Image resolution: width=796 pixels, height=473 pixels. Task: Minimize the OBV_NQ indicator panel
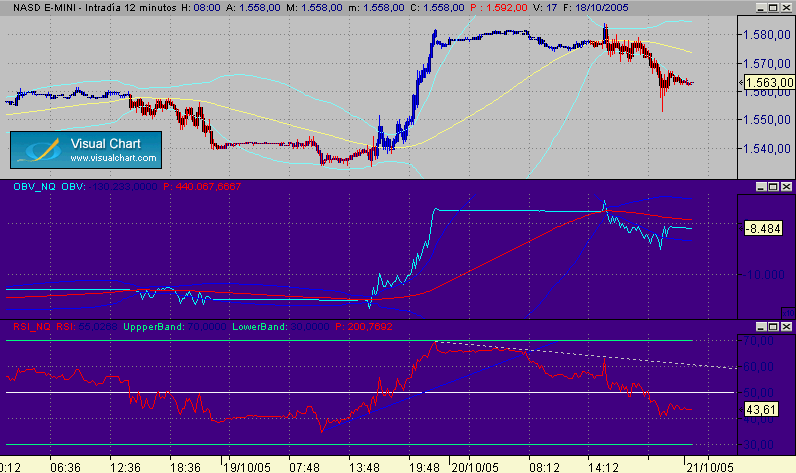(x=760, y=187)
